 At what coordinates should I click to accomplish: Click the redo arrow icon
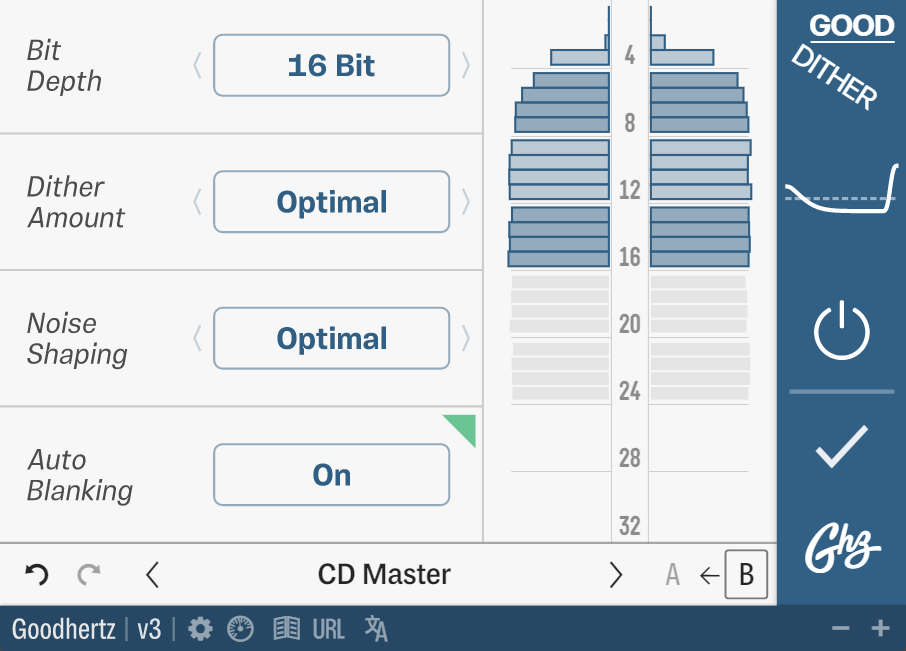[x=89, y=575]
